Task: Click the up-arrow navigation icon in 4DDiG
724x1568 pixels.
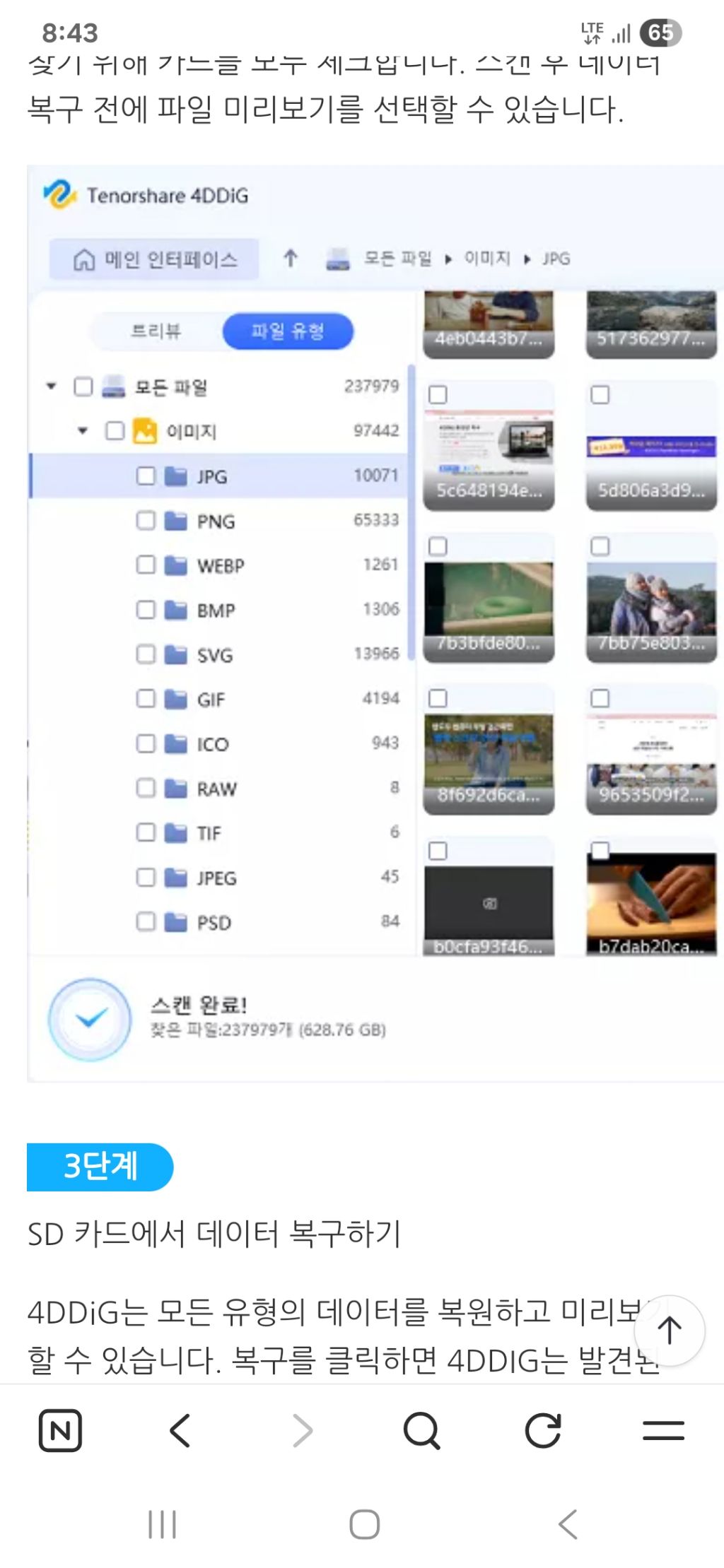Action: coord(291,259)
